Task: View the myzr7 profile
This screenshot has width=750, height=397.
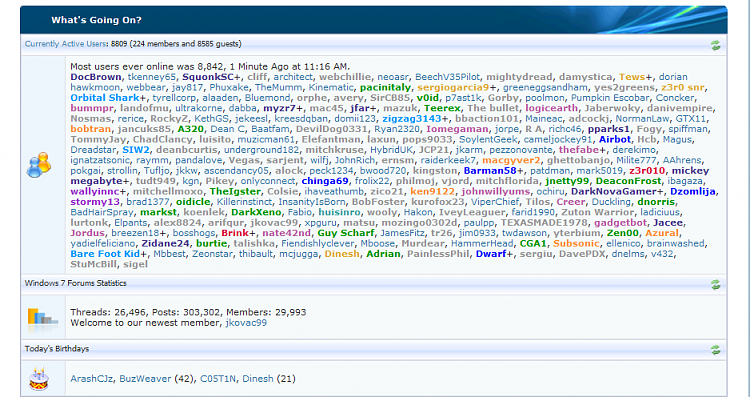Action: 280,108
